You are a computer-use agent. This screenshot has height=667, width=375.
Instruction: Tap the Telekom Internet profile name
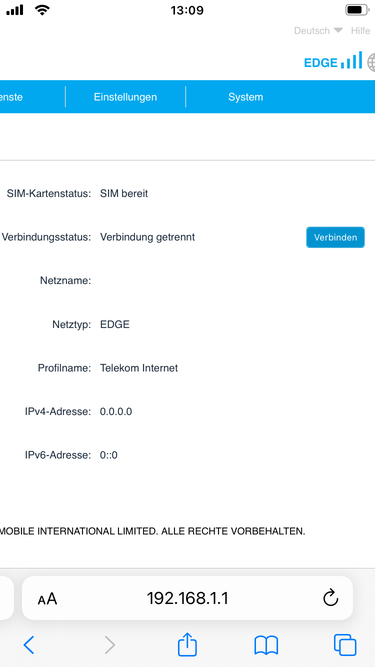pos(139,368)
